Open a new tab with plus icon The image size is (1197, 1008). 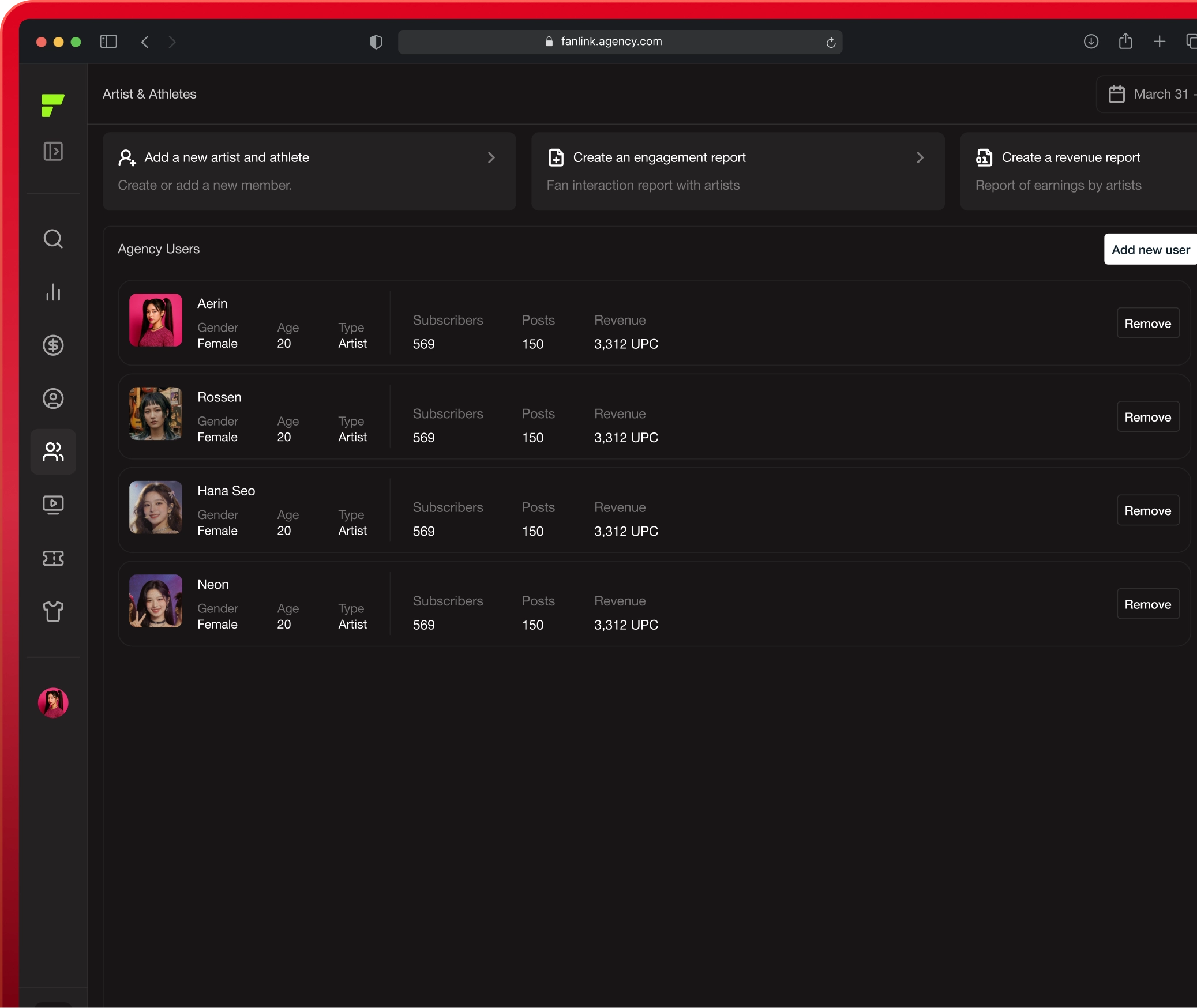tap(1160, 42)
